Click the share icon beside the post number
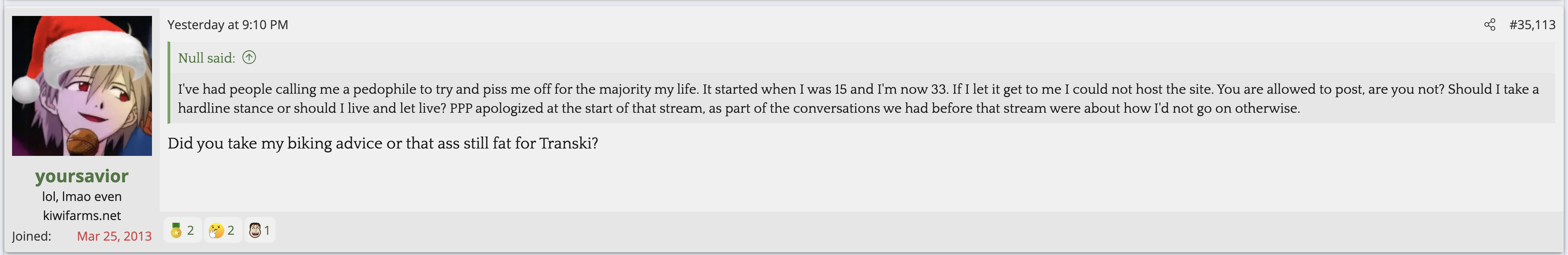Image resolution: width=1568 pixels, height=255 pixels. click(1489, 25)
